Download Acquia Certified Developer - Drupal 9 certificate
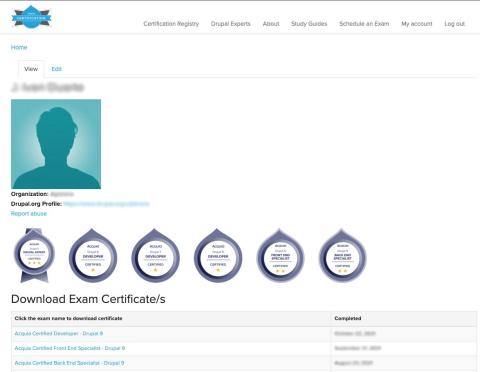Image resolution: width=480 pixels, height=372 pixels. (59, 333)
